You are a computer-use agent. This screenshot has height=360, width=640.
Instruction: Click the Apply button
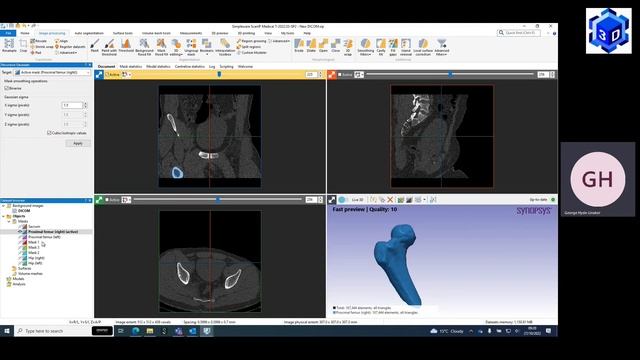pos(78,143)
